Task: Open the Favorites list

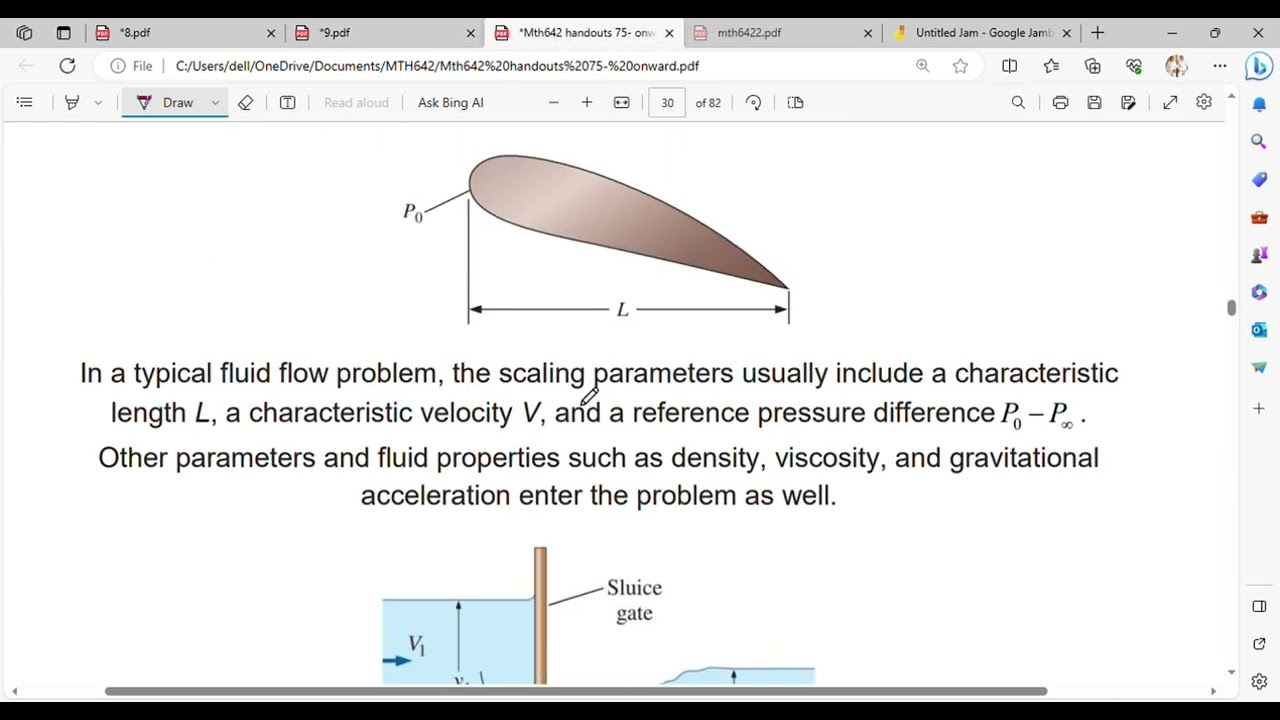Action: click(x=1051, y=66)
